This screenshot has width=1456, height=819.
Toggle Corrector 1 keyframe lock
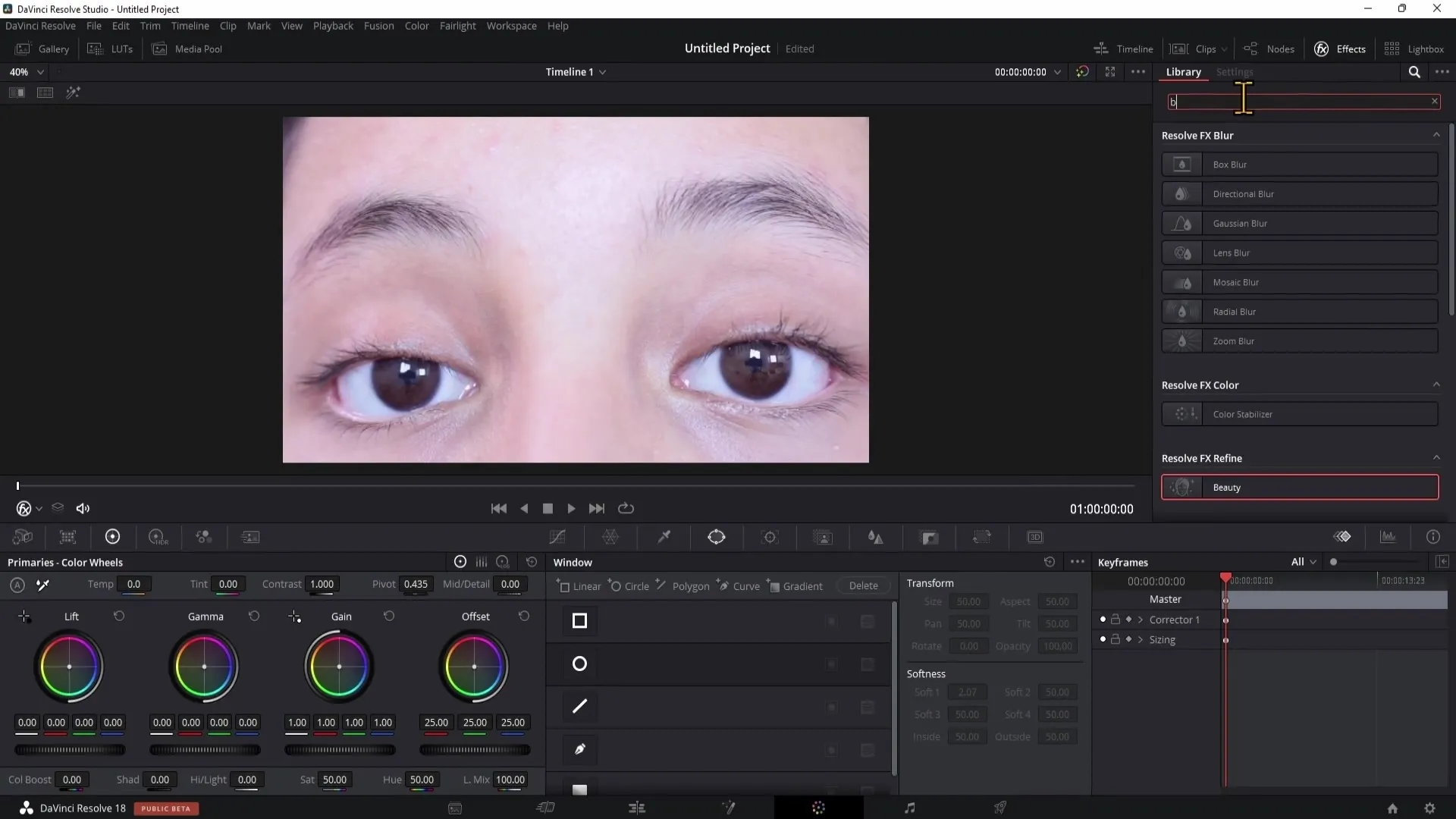(1116, 620)
